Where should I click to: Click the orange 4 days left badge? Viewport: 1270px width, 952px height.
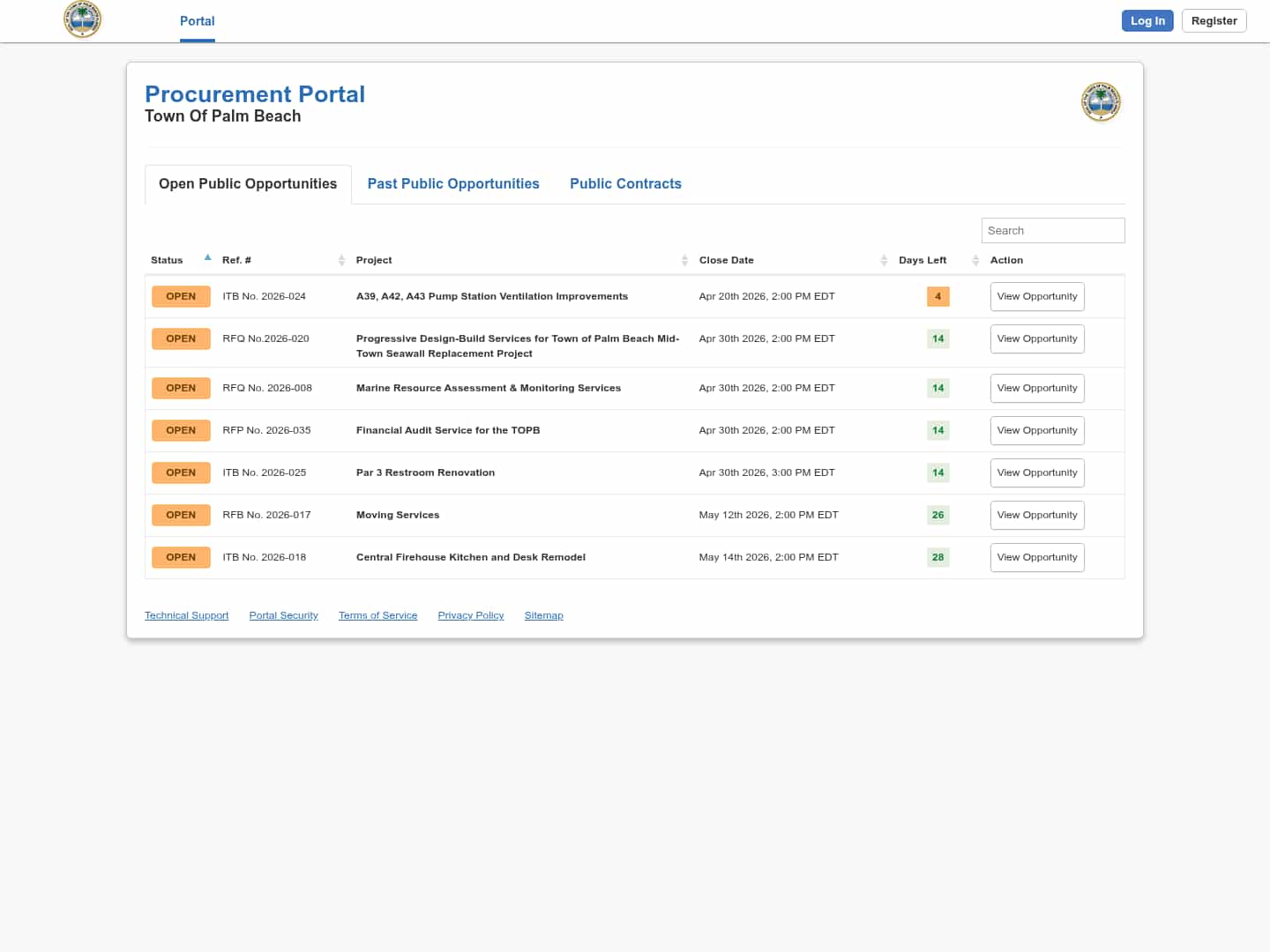(x=938, y=297)
